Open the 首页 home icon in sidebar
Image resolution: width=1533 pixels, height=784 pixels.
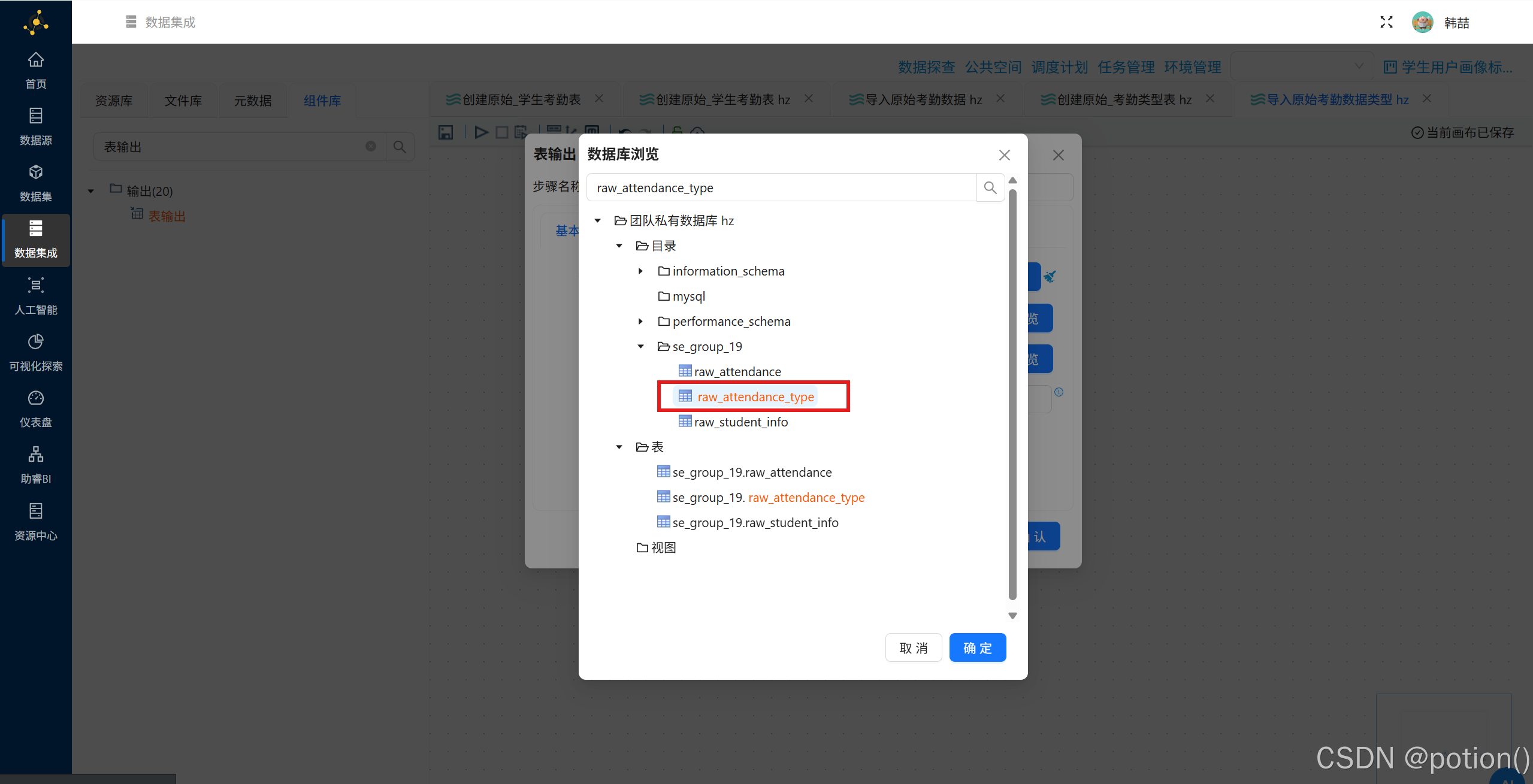36,71
